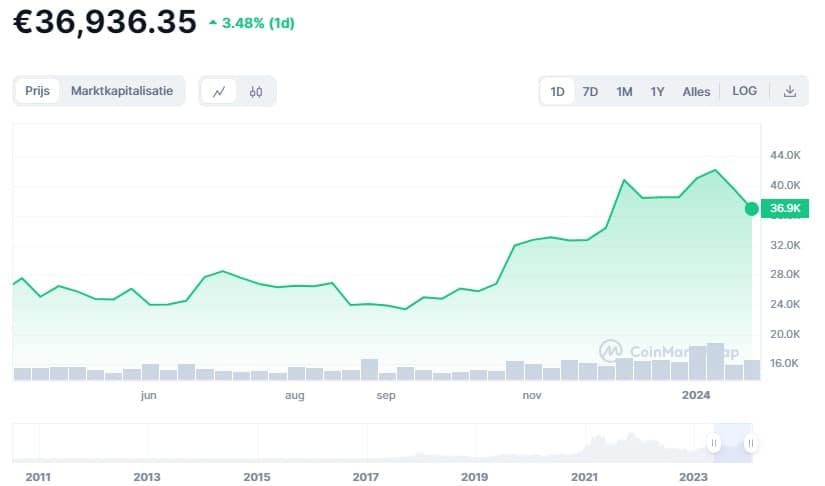Click the 16.0K price axis label
825x486 pixels.
pyautogui.click(x=784, y=363)
